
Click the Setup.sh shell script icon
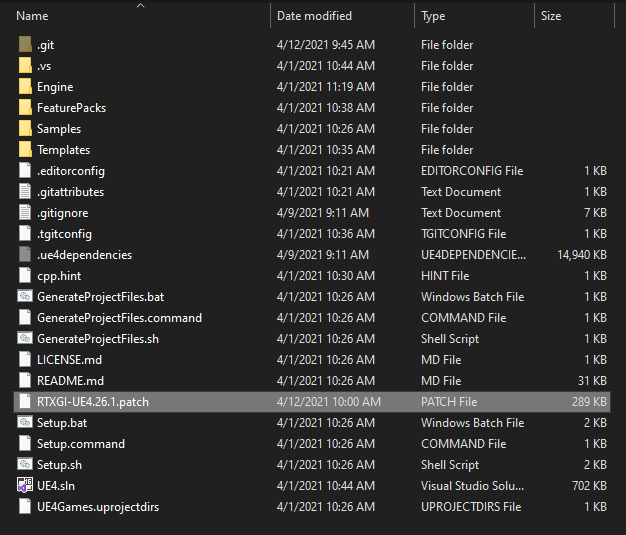(26, 465)
